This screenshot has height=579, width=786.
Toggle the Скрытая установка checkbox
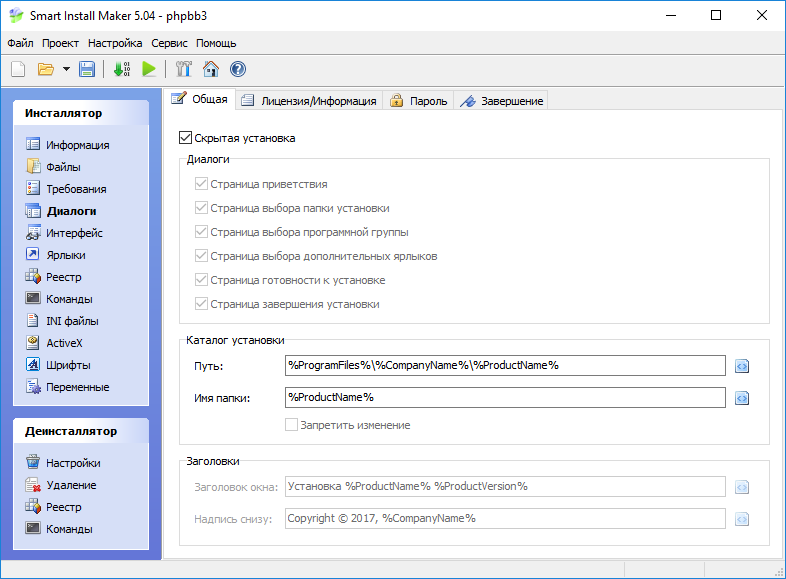[185, 138]
